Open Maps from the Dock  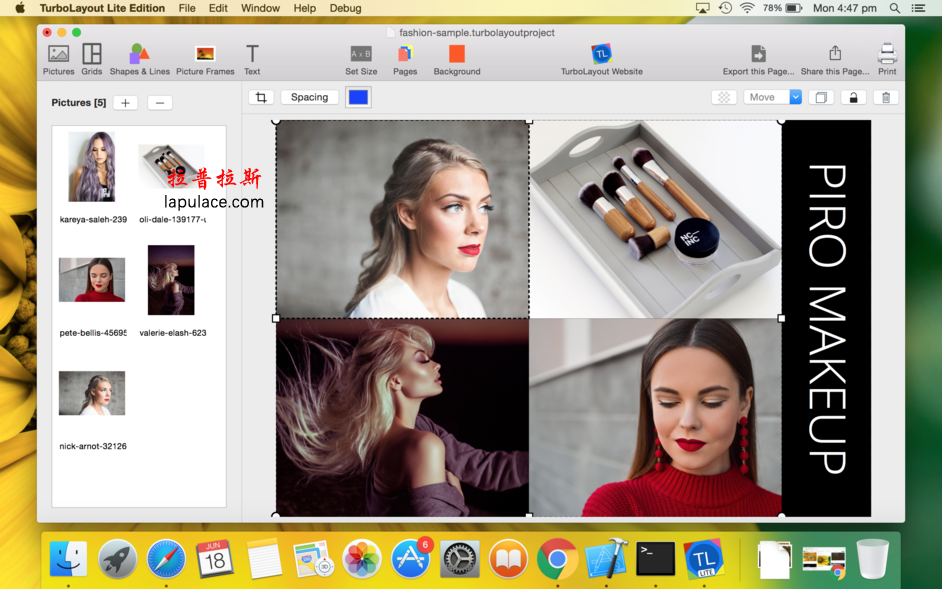pyautogui.click(x=313, y=559)
